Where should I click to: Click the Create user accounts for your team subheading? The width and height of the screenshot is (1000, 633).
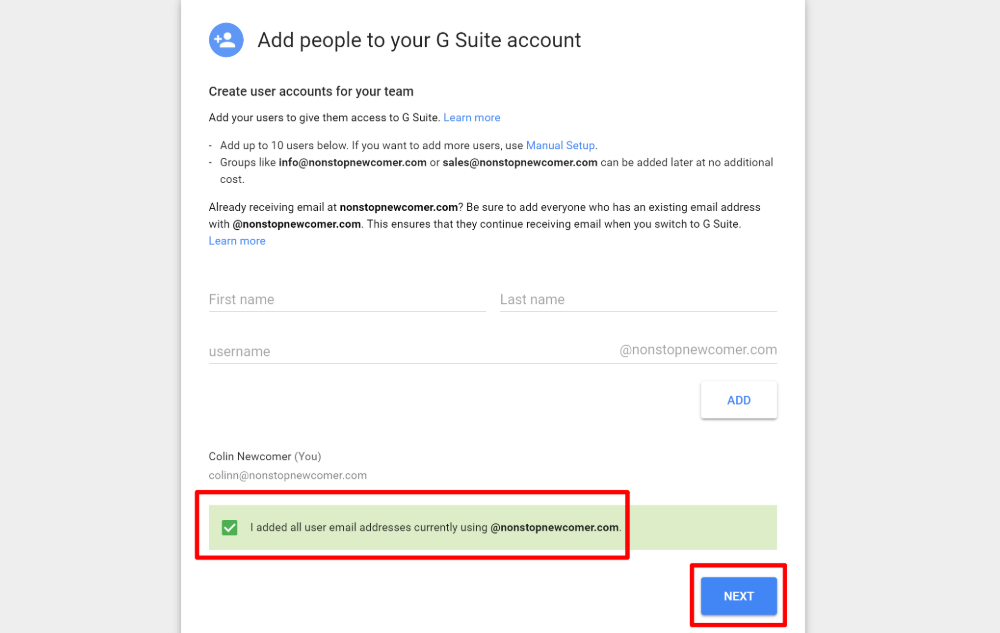coord(311,92)
